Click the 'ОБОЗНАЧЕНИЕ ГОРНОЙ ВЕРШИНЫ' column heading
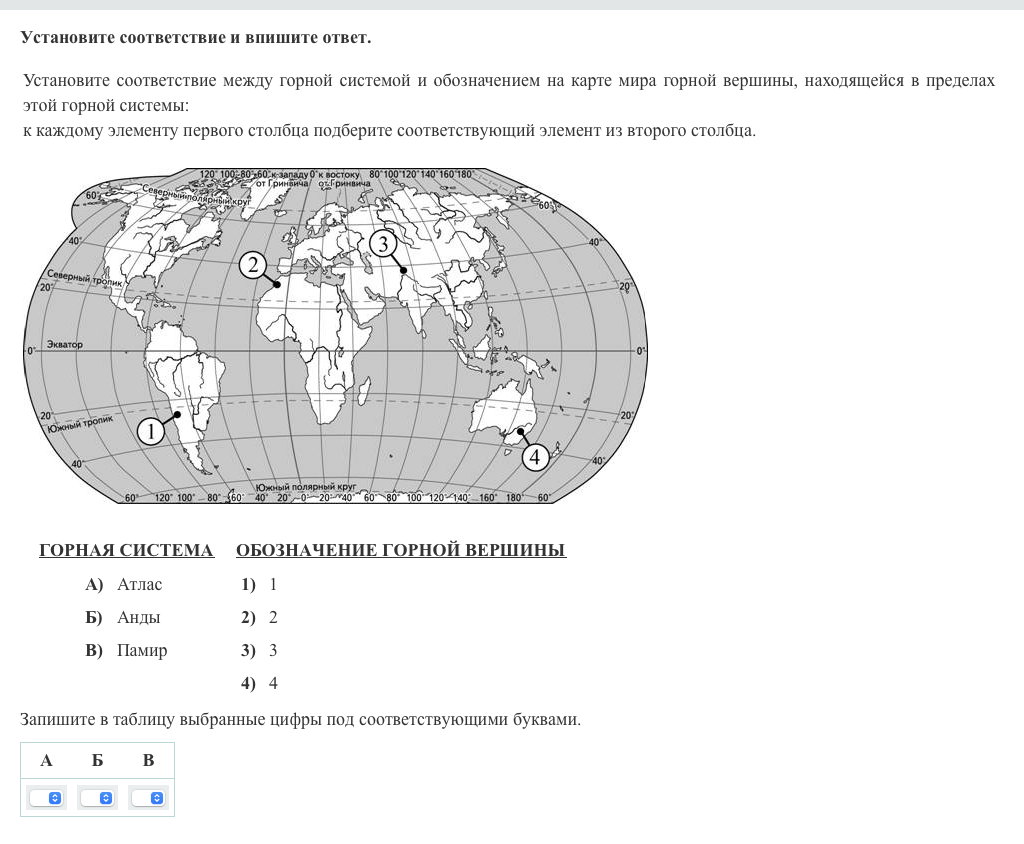 (401, 550)
